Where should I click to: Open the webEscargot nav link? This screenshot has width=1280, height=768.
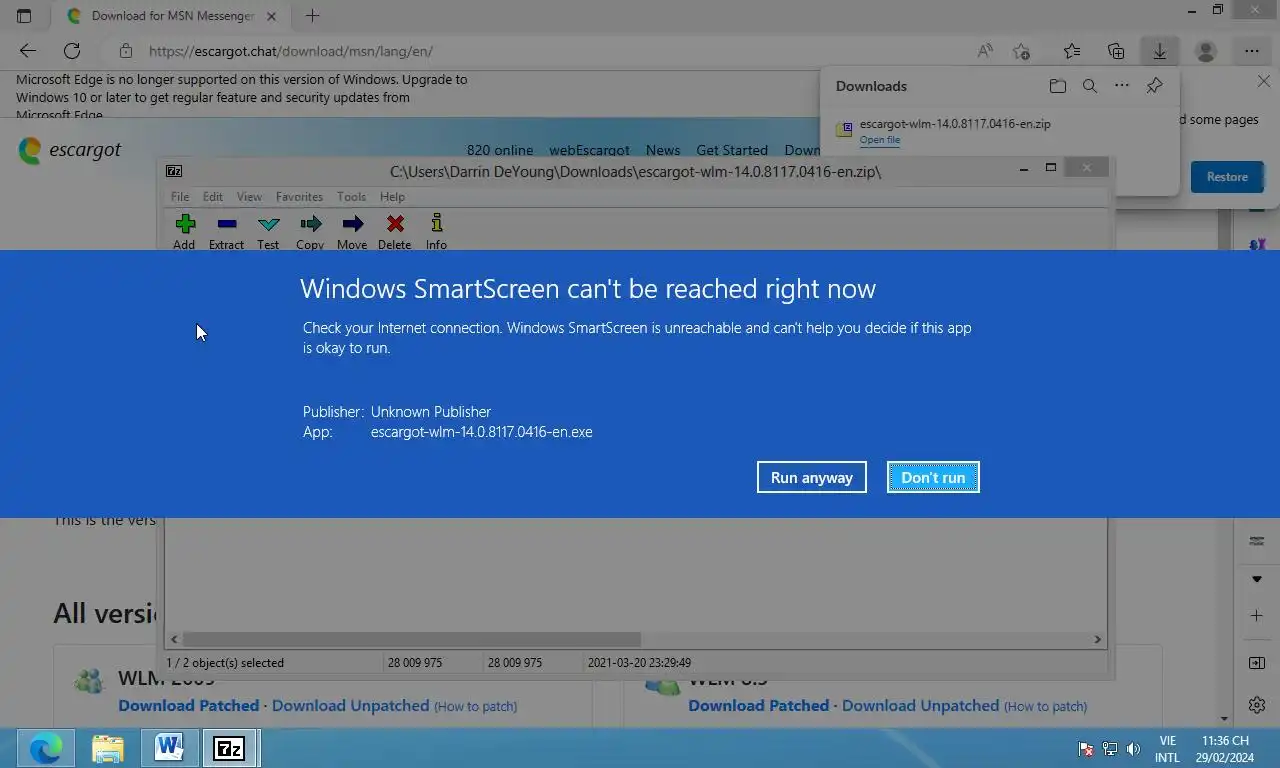point(589,150)
